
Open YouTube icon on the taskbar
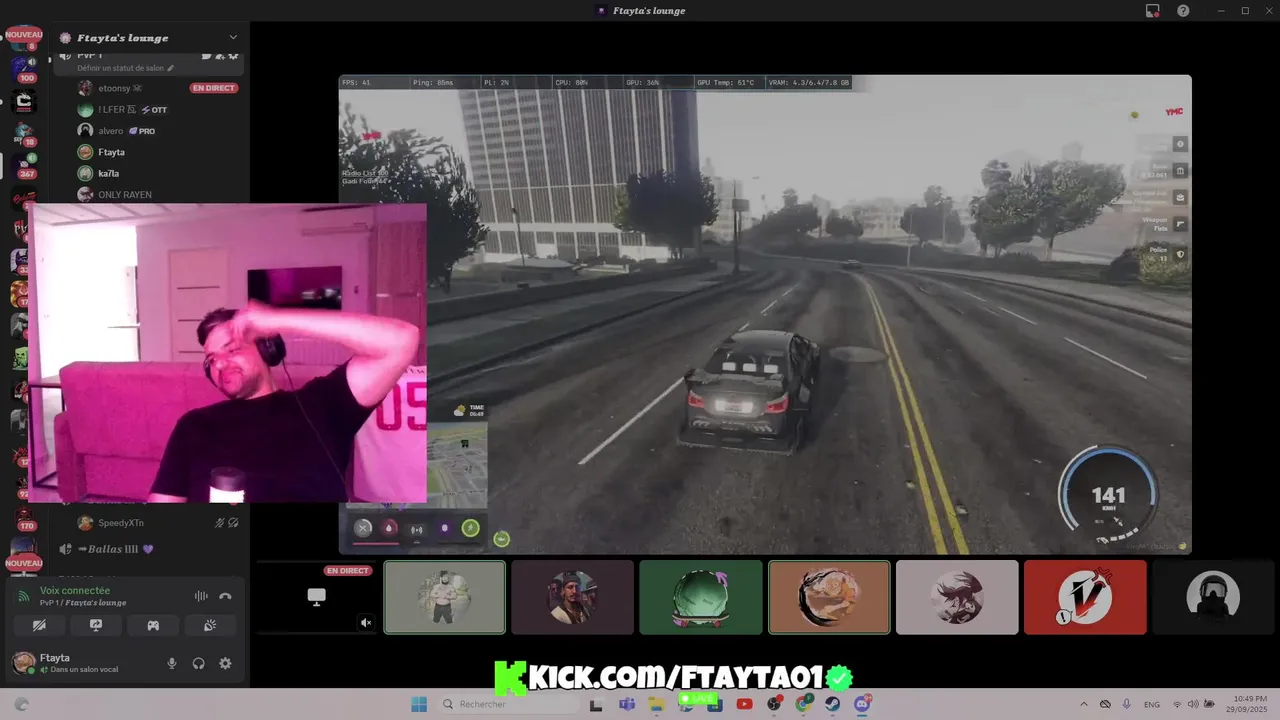point(744,704)
